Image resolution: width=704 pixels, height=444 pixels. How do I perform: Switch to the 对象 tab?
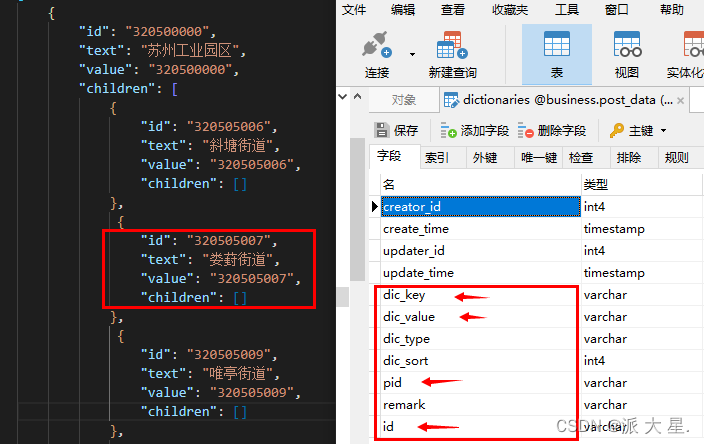(x=404, y=100)
